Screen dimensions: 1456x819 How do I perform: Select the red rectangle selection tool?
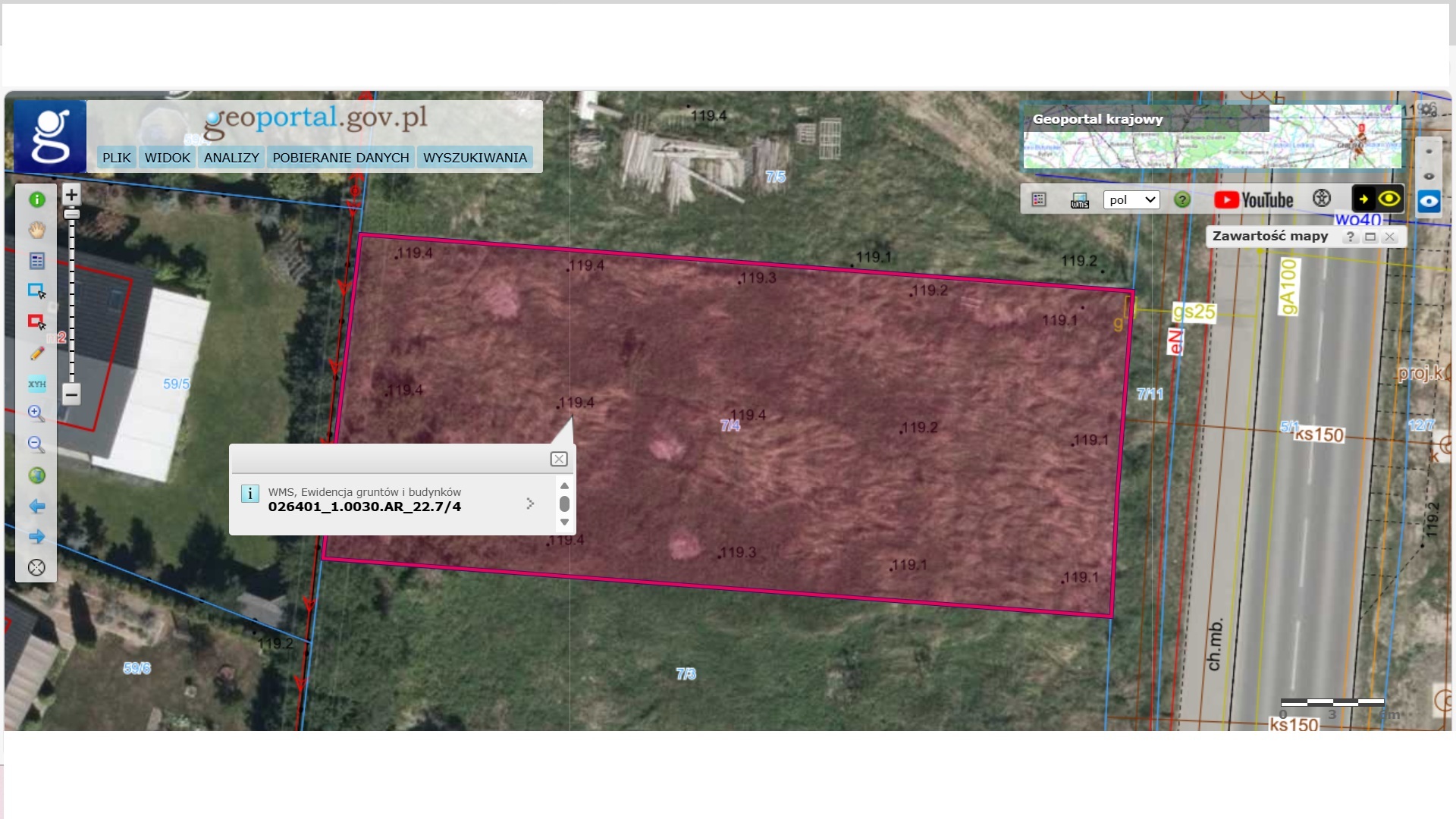pos(36,322)
